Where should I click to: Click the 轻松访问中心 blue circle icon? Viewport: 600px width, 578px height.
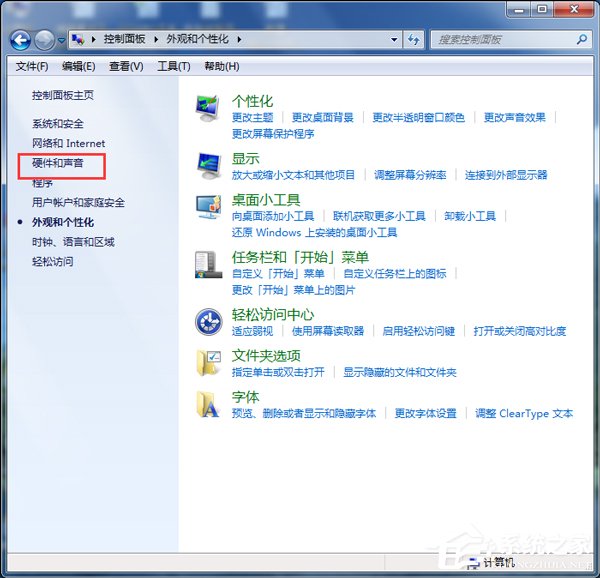point(209,322)
